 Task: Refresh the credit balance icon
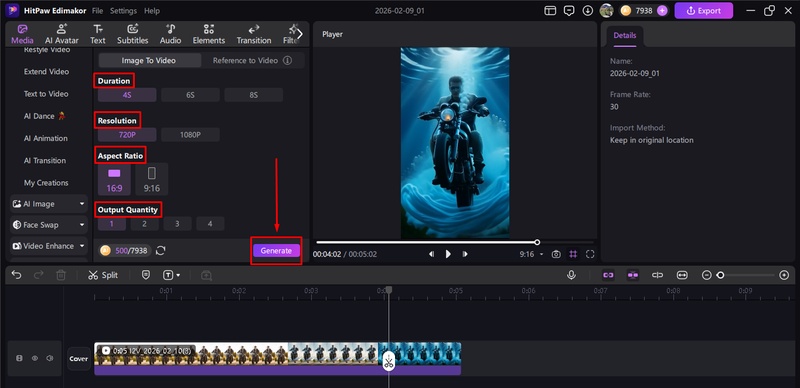point(161,251)
